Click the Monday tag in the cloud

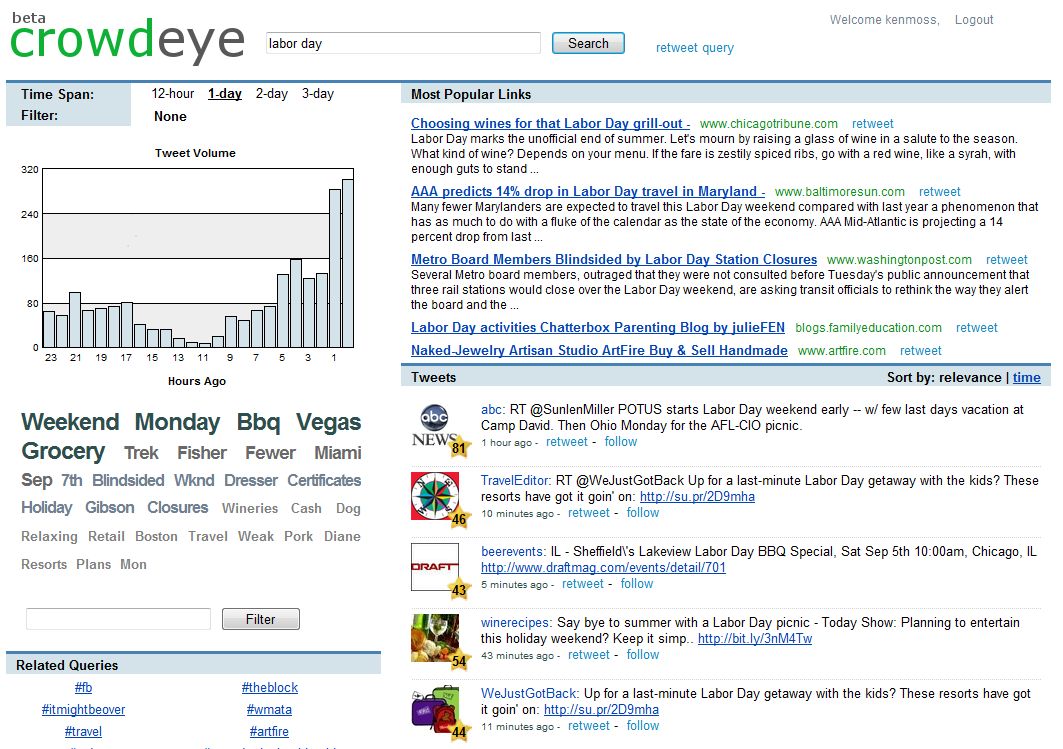[x=178, y=422]
